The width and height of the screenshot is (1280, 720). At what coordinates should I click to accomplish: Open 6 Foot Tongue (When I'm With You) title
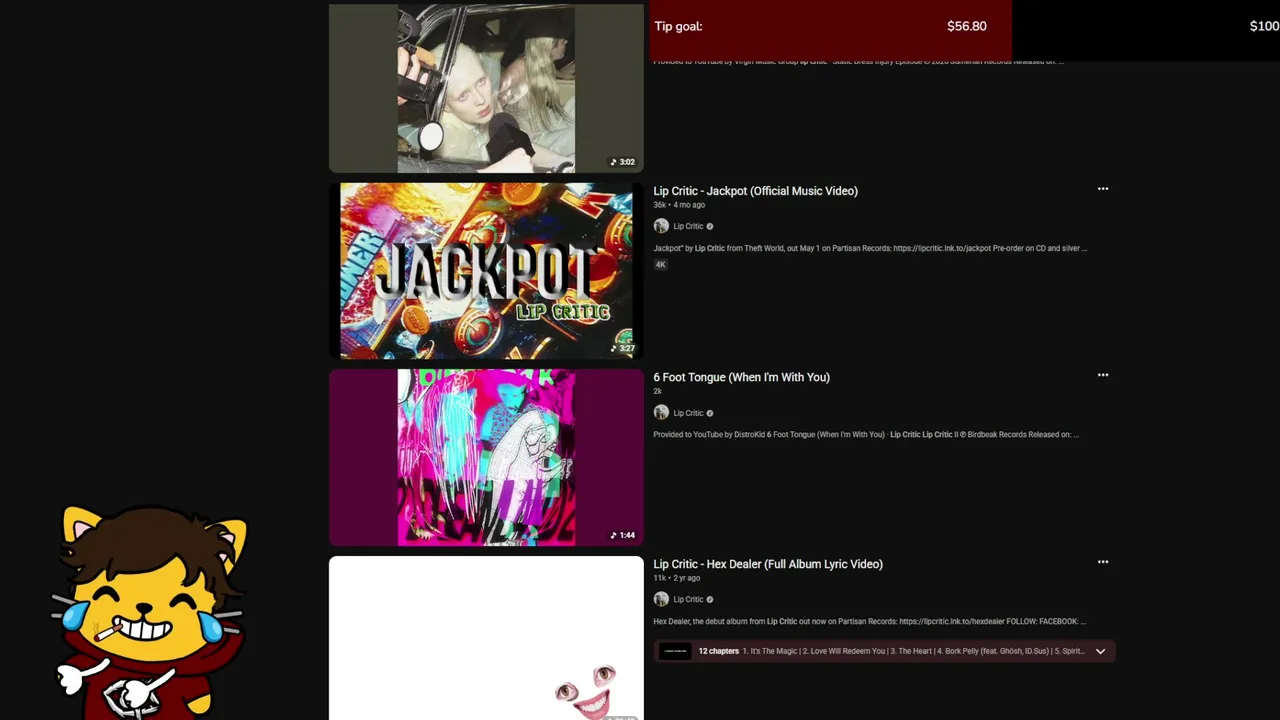click(741, 377)
